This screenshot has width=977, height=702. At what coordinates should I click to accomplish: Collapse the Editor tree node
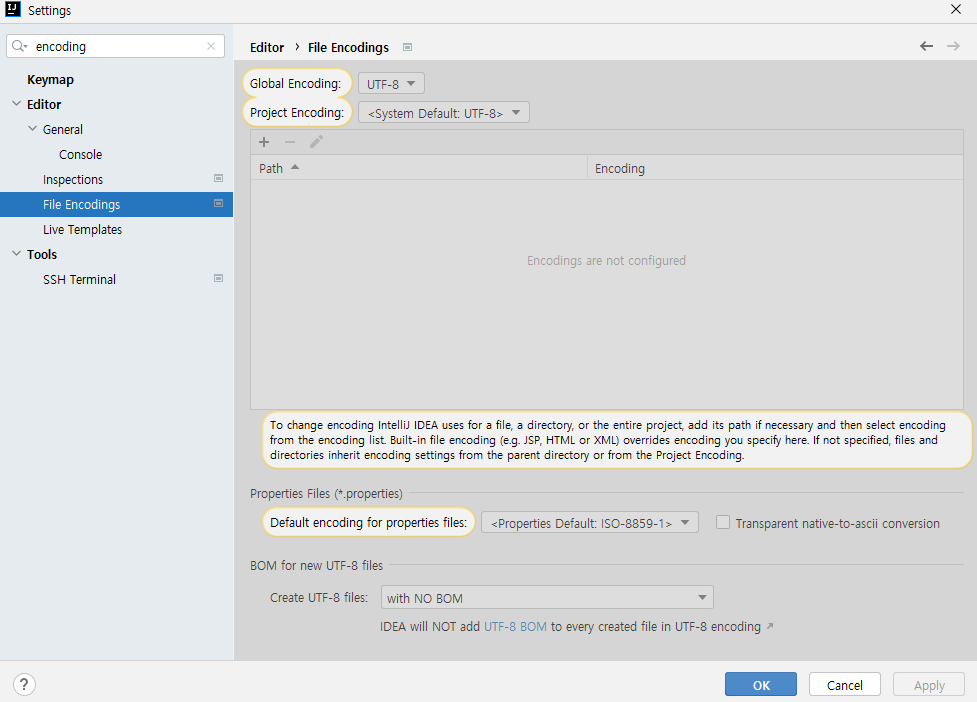(x=17, y=104)
